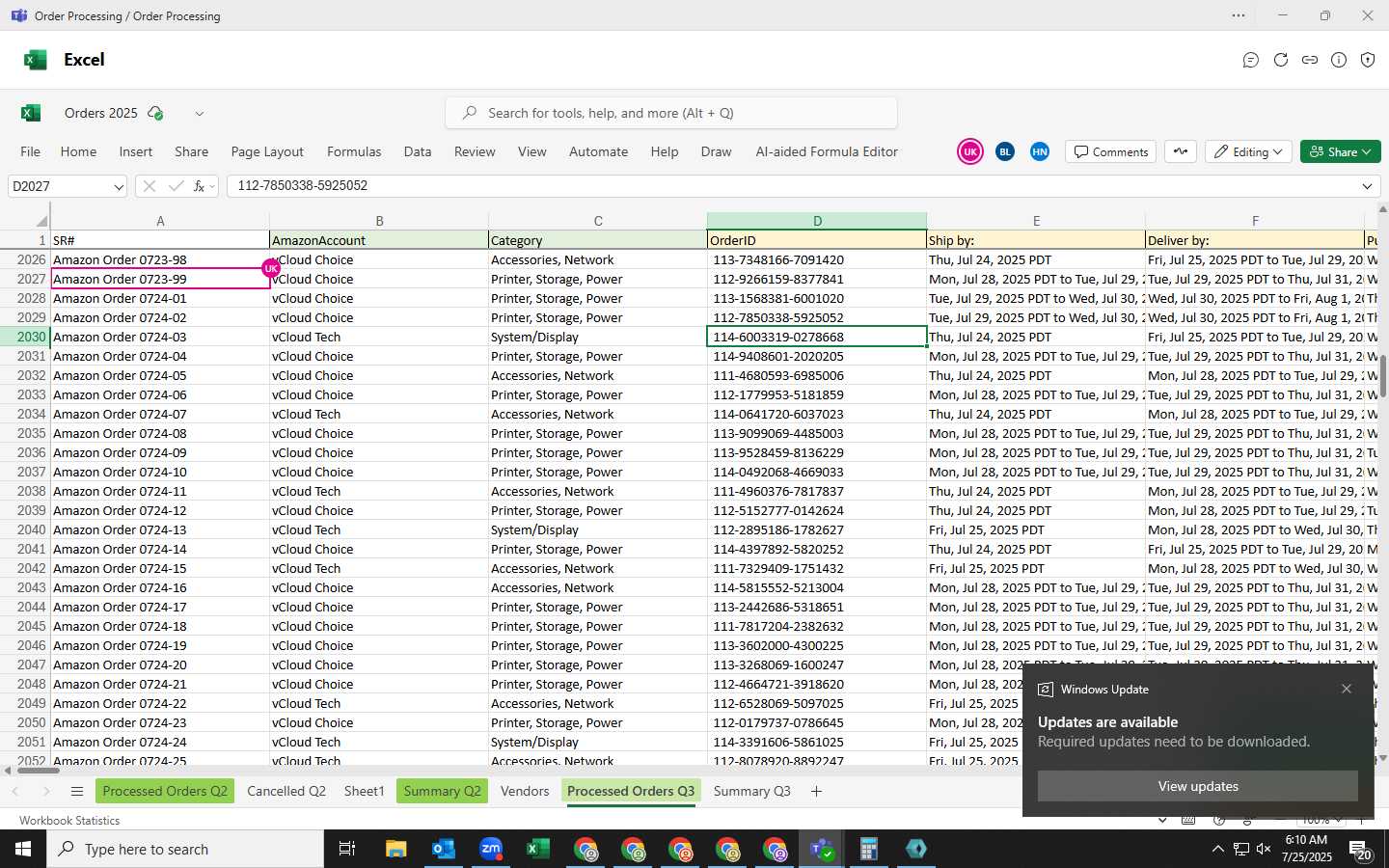Click the volume muted tray icon
This screenshot has height=868, width=1389.
click(1264, 849)
